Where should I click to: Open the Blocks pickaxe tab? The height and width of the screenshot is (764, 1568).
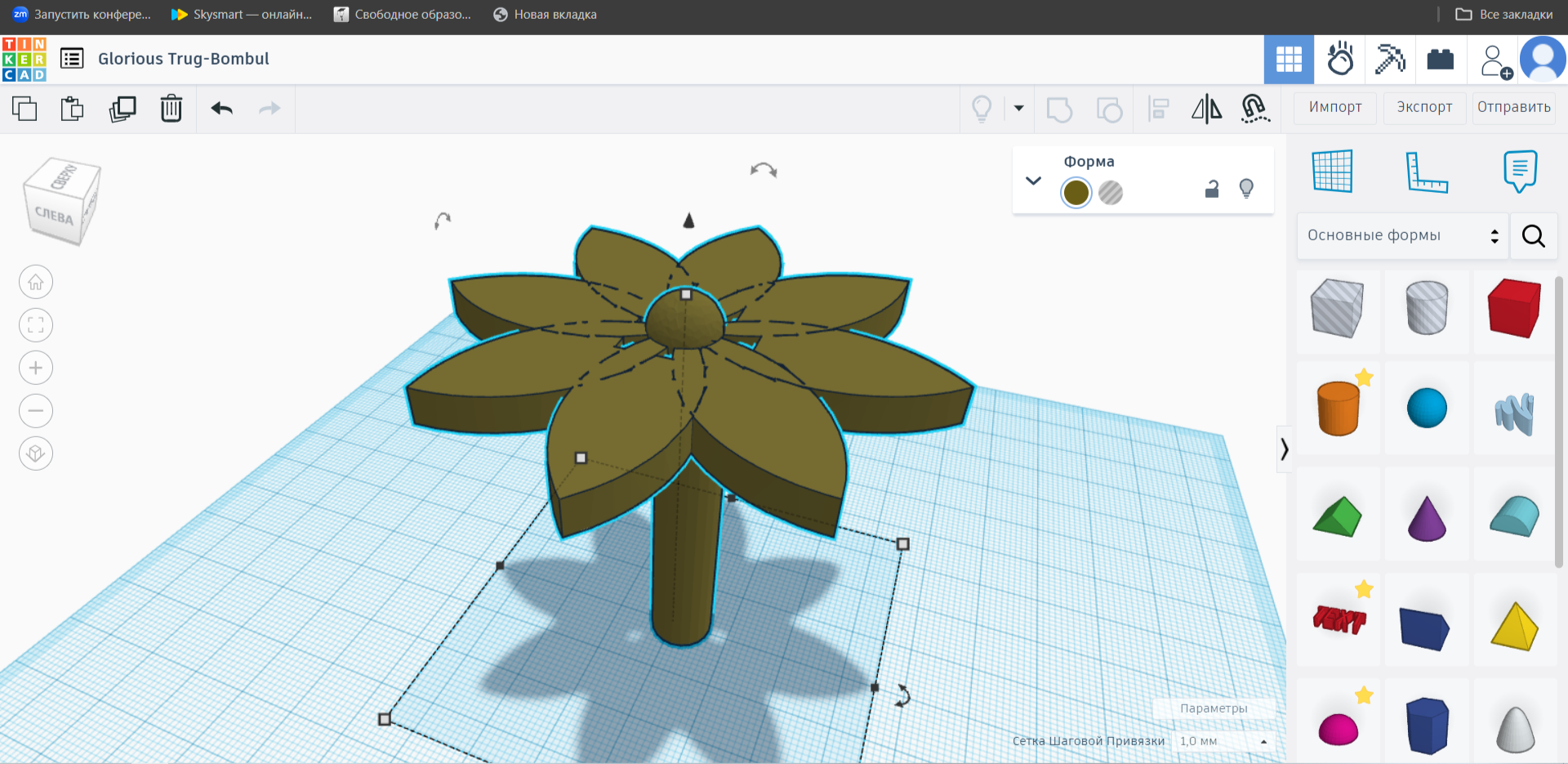point(1390,59)
